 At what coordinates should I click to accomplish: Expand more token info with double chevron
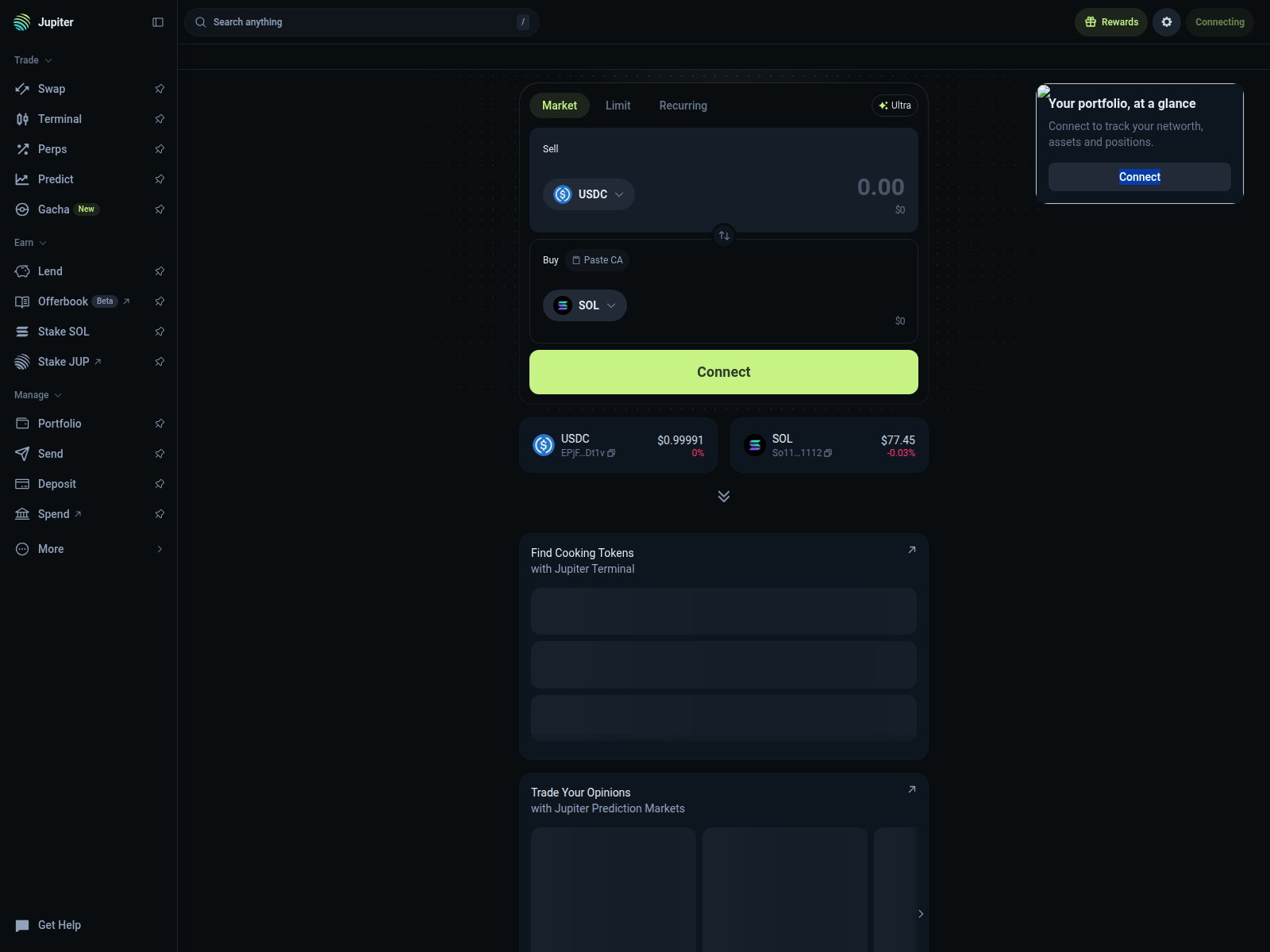(724, 496)
